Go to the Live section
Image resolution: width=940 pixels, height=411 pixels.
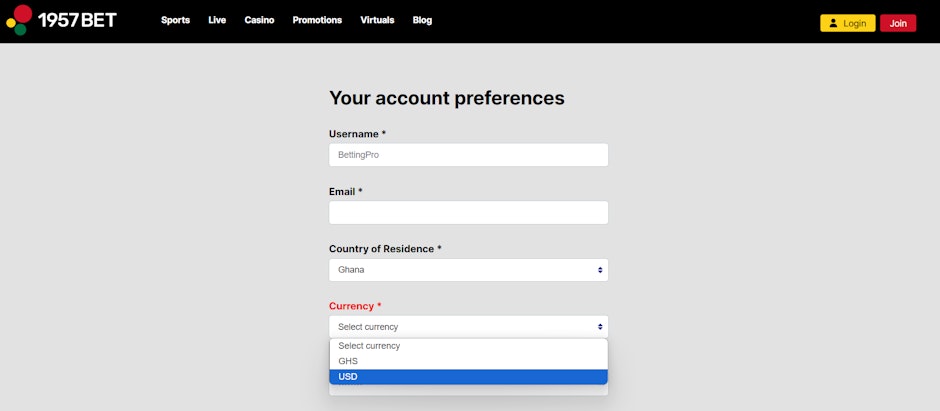pos(217,20)
